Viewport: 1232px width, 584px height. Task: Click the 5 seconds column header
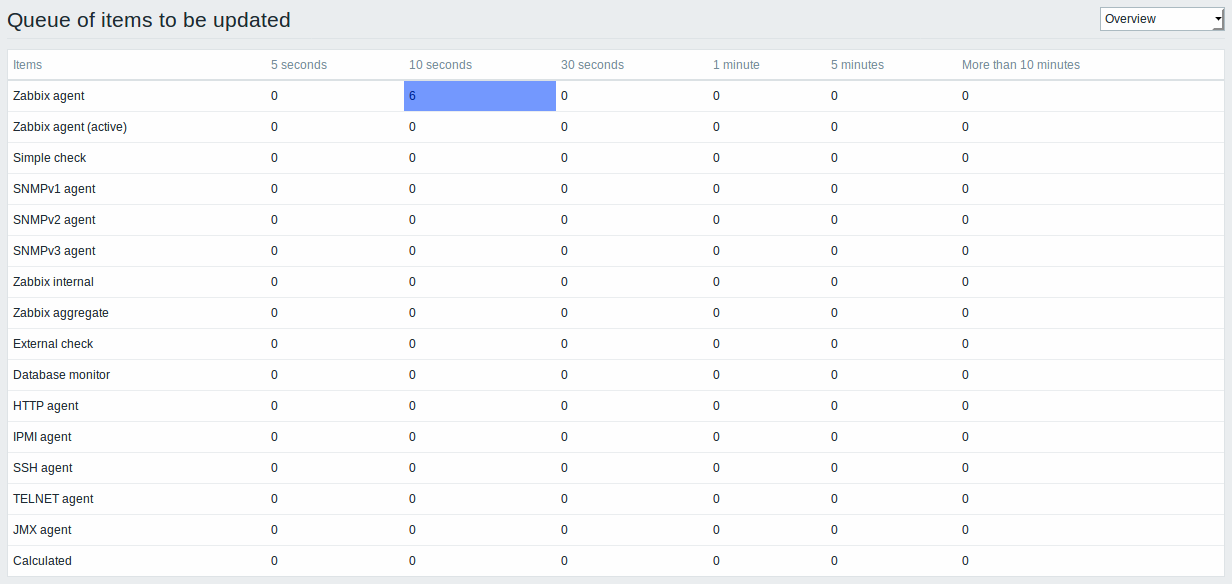(x=299, y=65)
